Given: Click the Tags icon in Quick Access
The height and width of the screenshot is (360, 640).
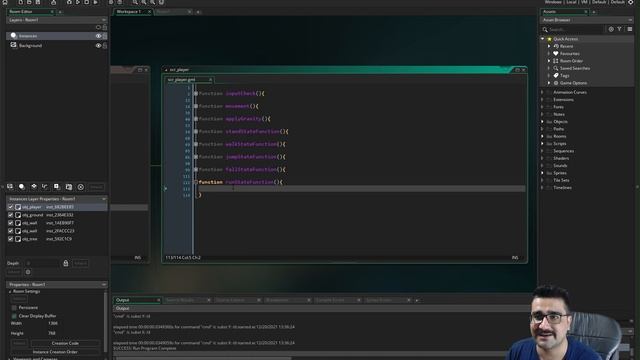Looking at the screenshot, I should click(556, 76).
